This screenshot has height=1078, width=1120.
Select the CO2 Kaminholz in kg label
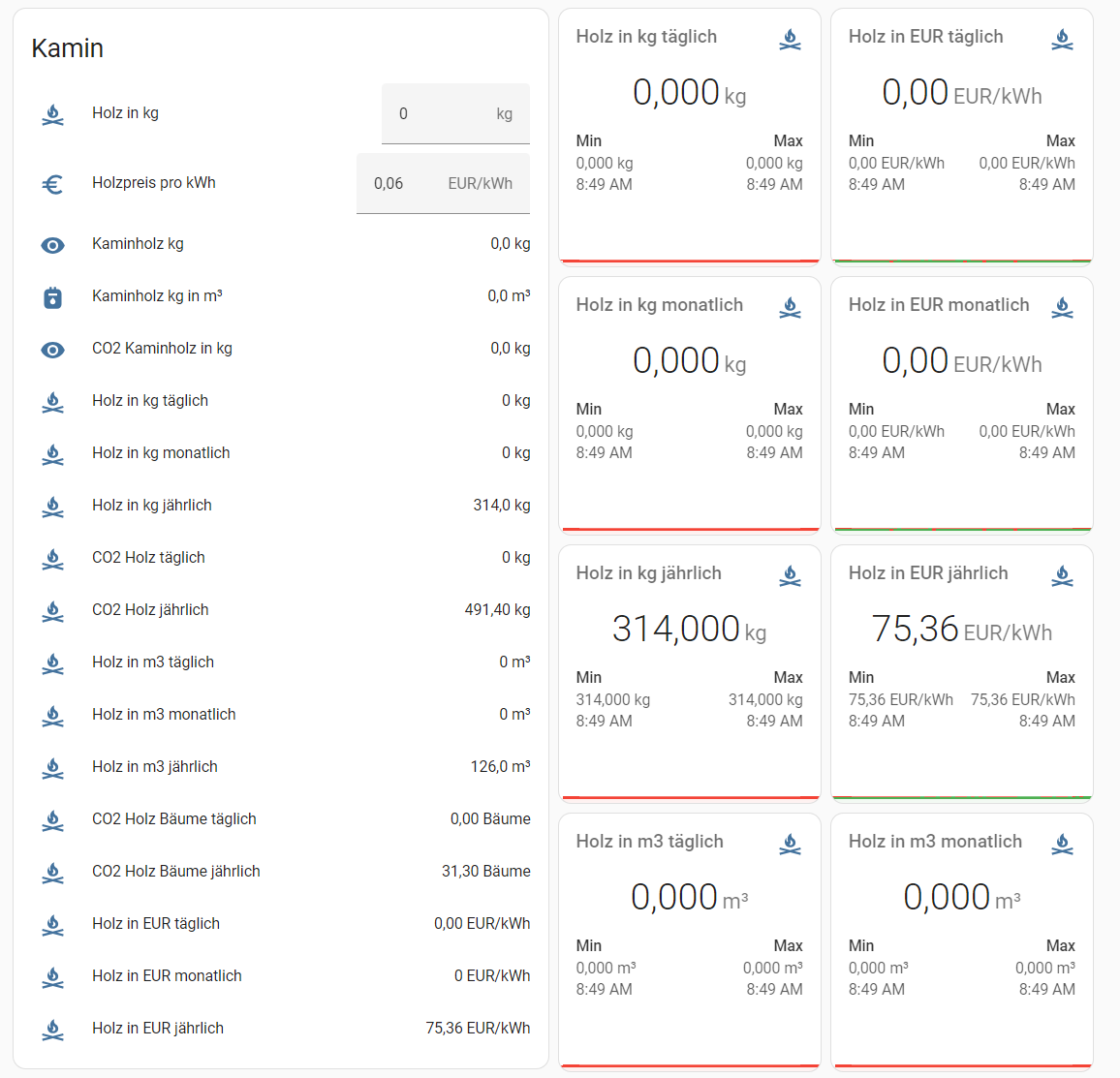[x=162, y=349]
